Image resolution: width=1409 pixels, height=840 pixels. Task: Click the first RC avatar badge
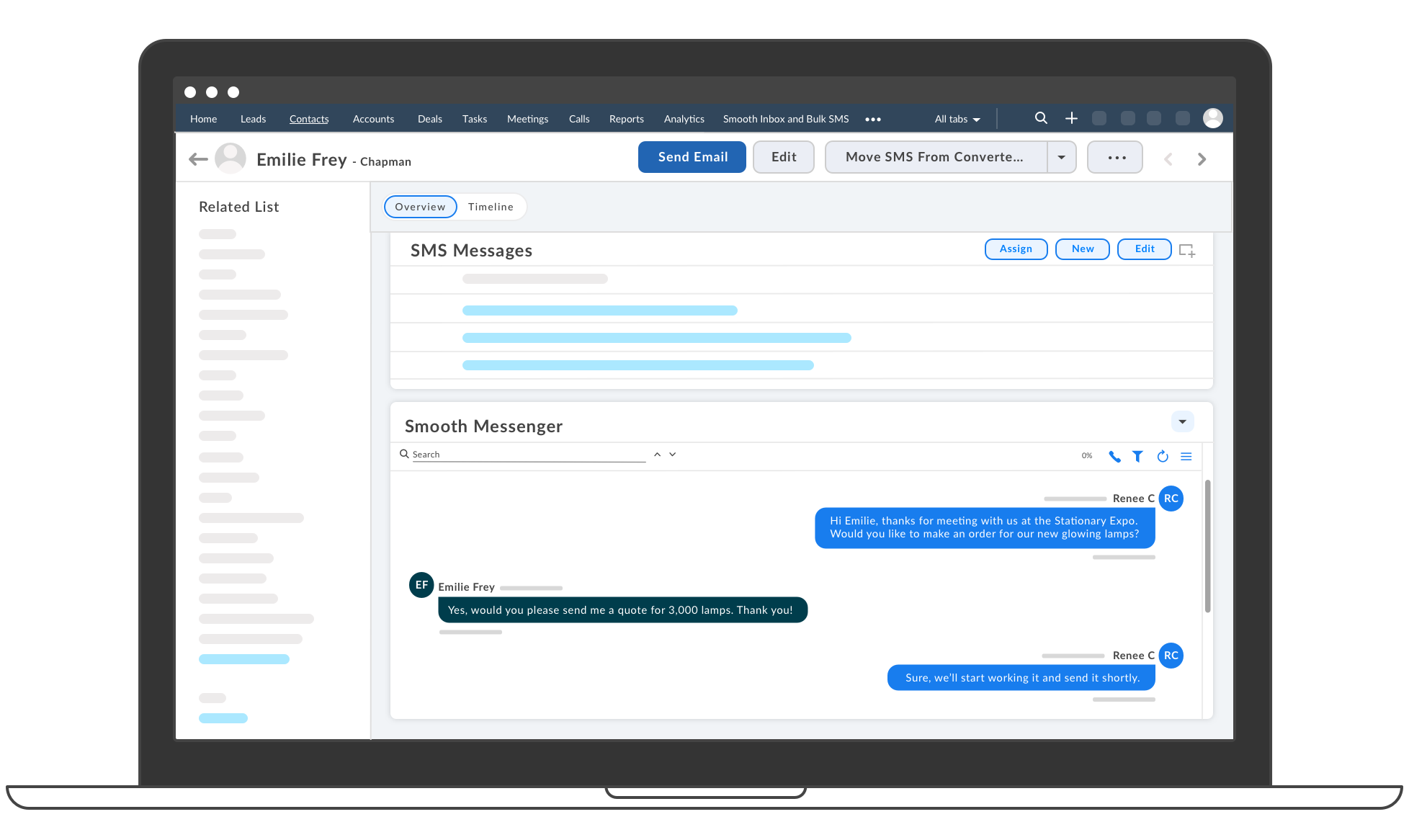[x=1171, y=499]
